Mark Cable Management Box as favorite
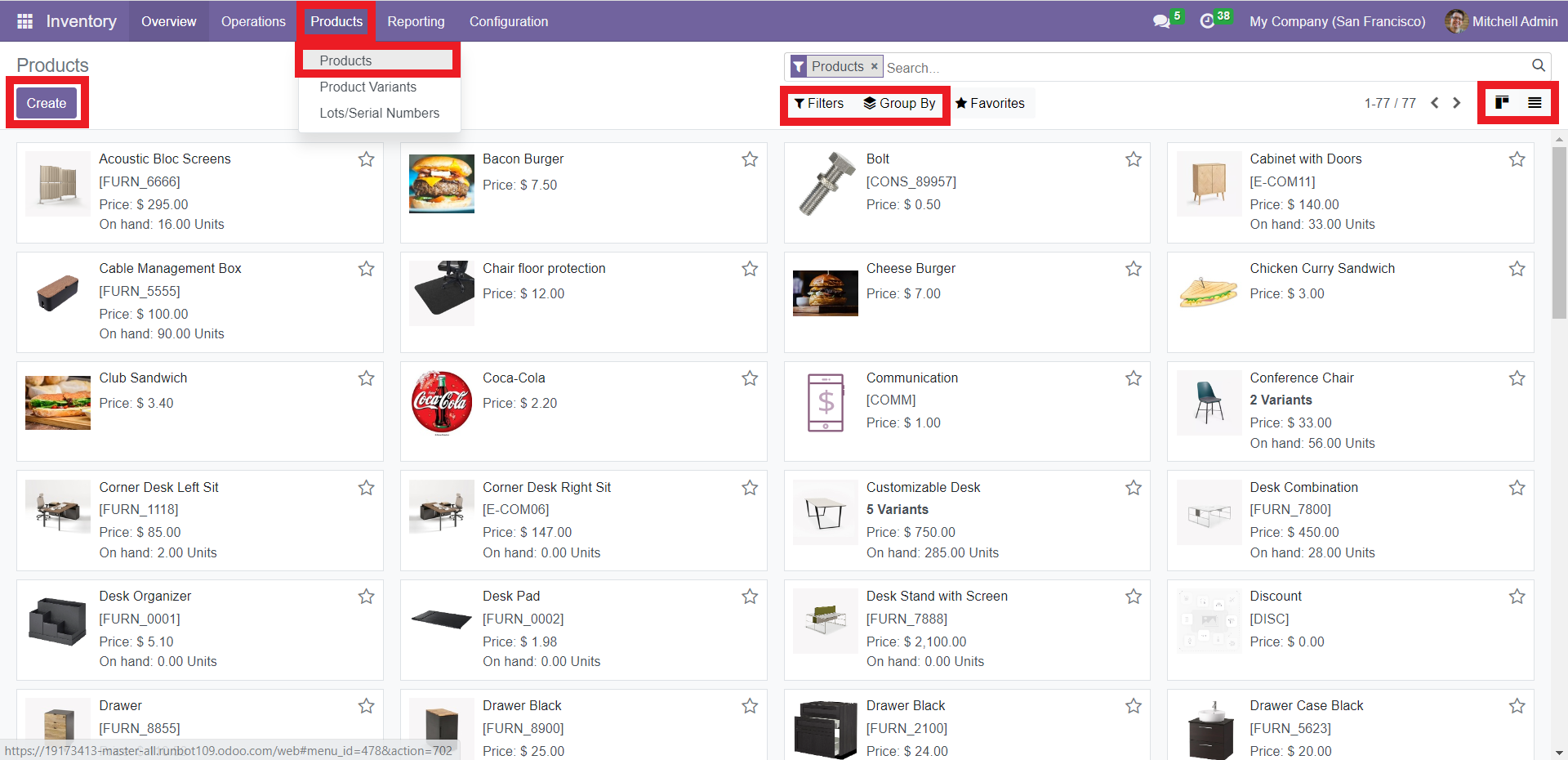 [x=366, y=269]
